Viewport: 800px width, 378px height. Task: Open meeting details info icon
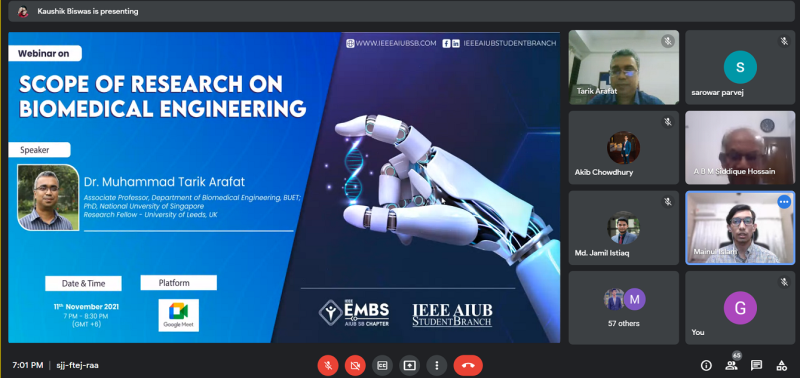tap(706, 365)
